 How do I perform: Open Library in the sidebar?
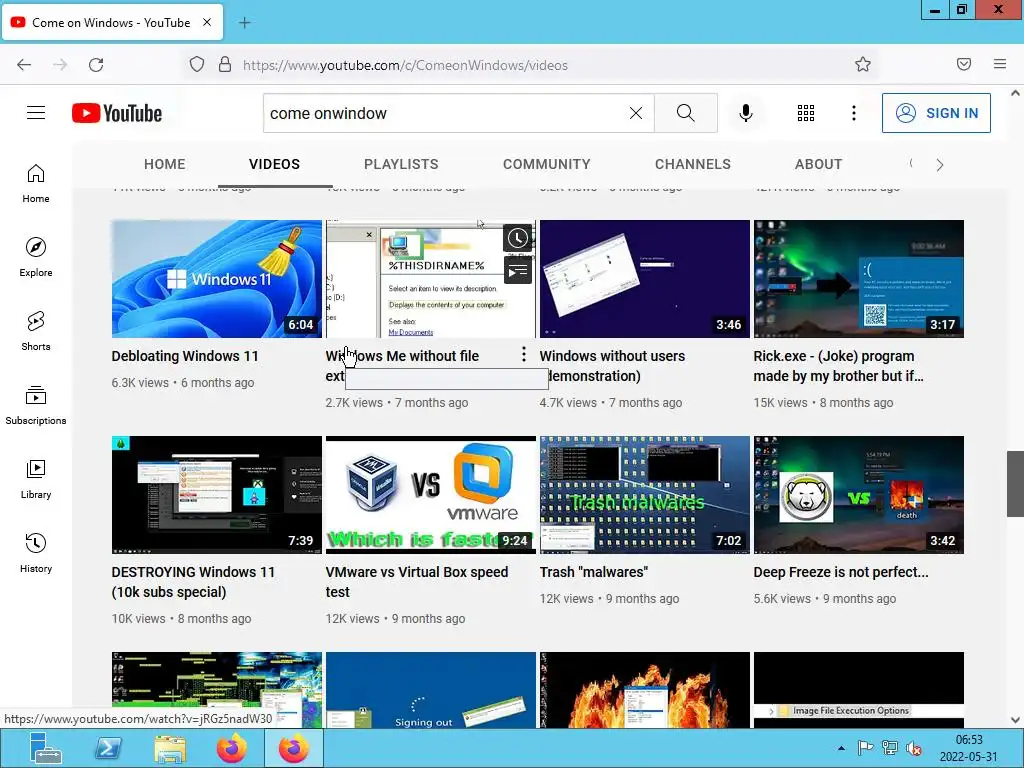36,479
